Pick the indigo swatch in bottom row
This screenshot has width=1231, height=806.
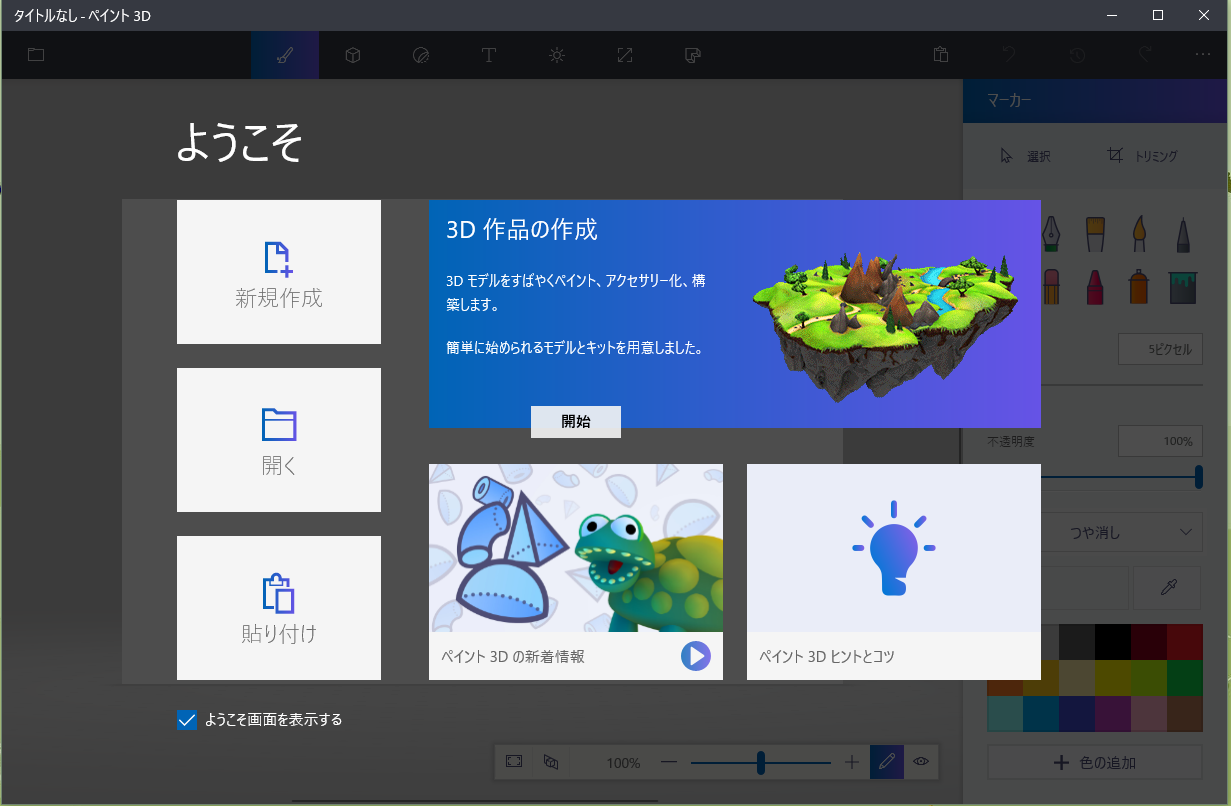pos(1077,713)
